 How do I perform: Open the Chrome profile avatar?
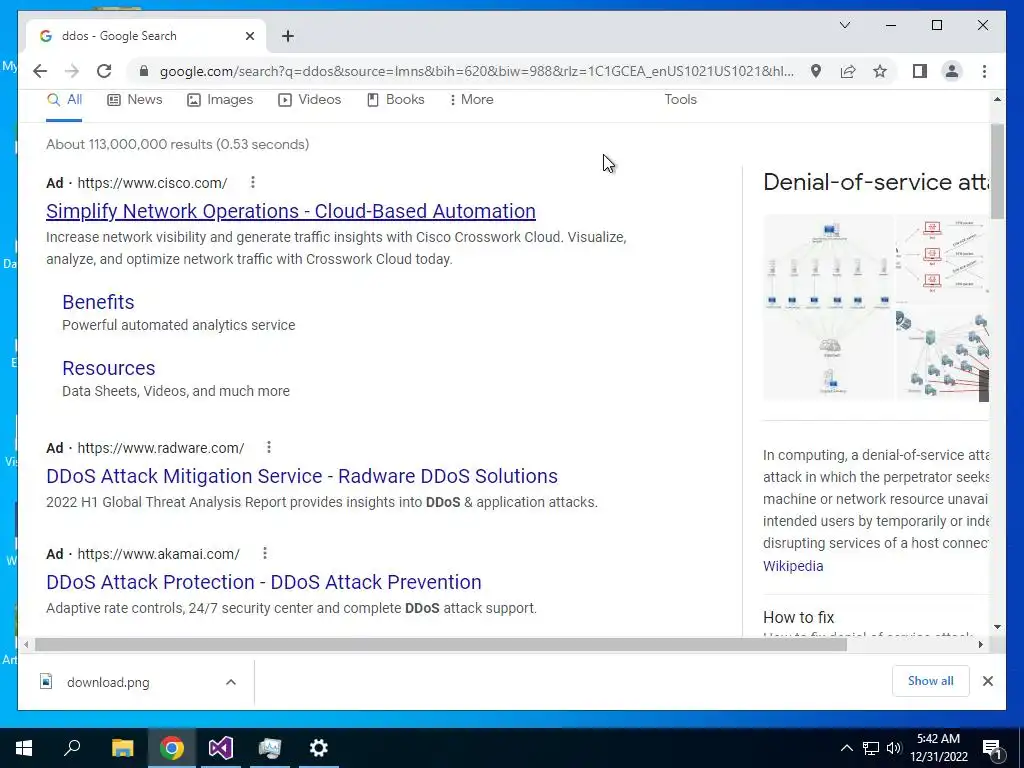tap(952, 71)
